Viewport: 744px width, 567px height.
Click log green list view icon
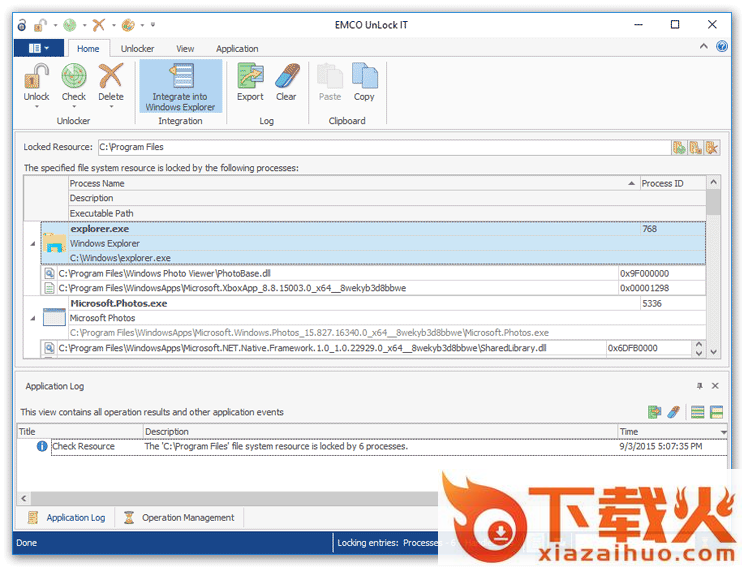pyautogui.click(x=698, y=412)
